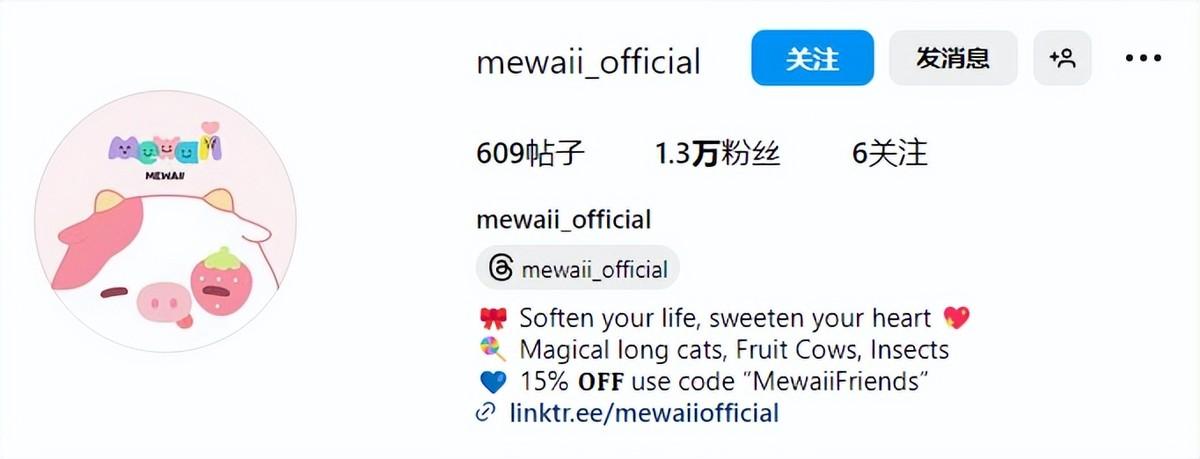Click the Threads logo icon
Screen dimensions: 1200x459
[501, 268]
